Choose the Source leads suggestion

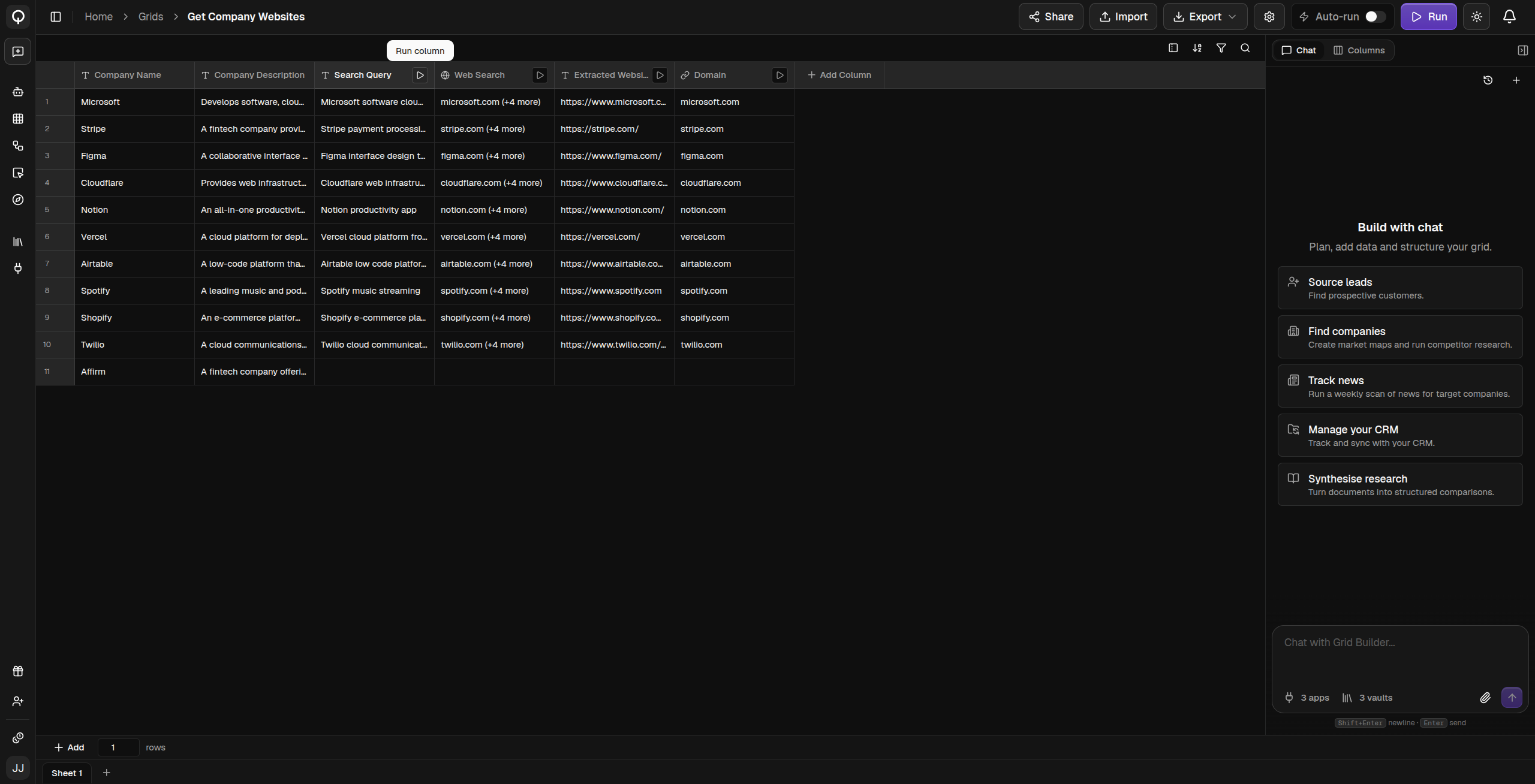[1399, 288]
